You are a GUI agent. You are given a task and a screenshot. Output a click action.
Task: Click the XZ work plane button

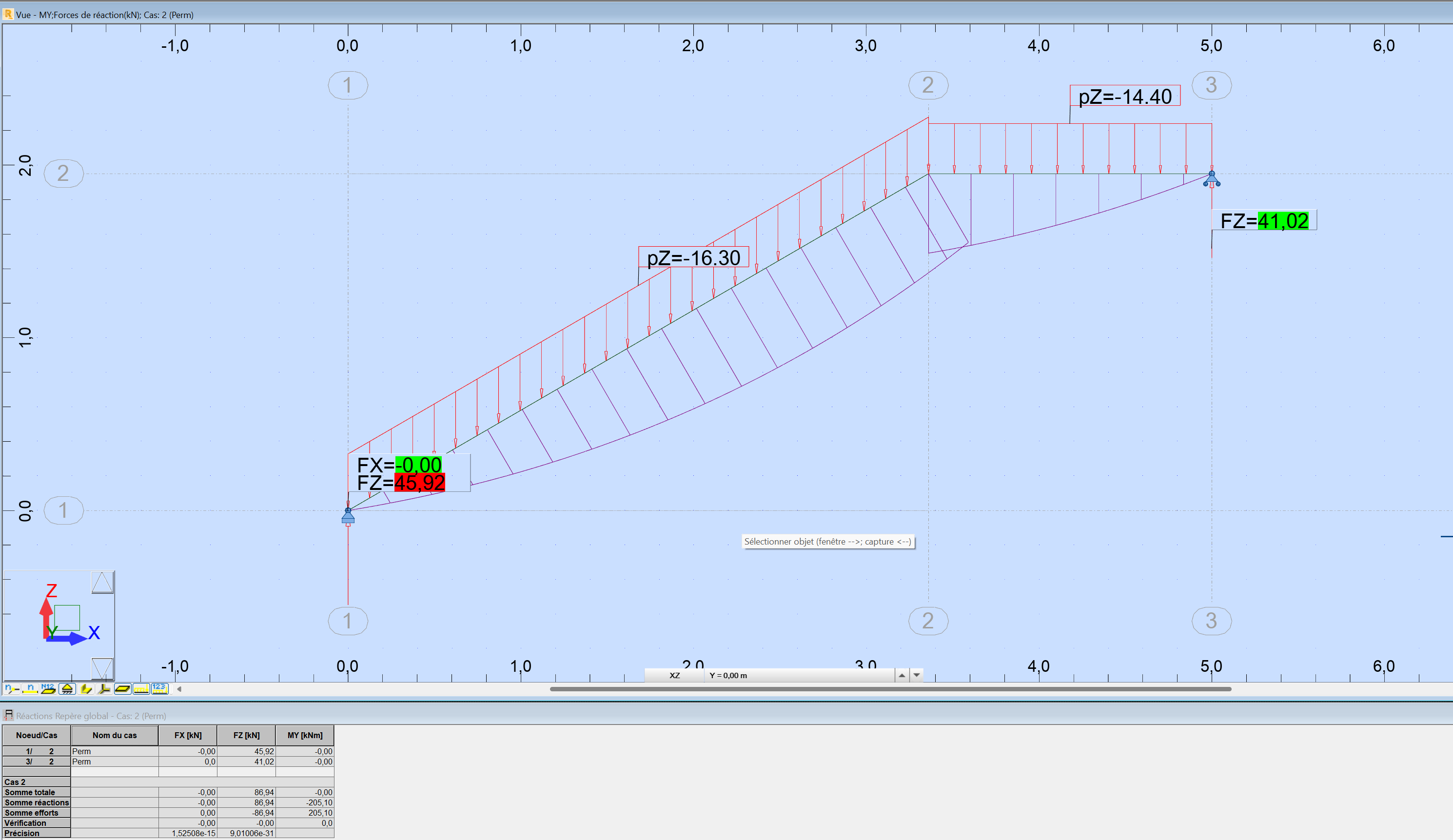point(674,675)
